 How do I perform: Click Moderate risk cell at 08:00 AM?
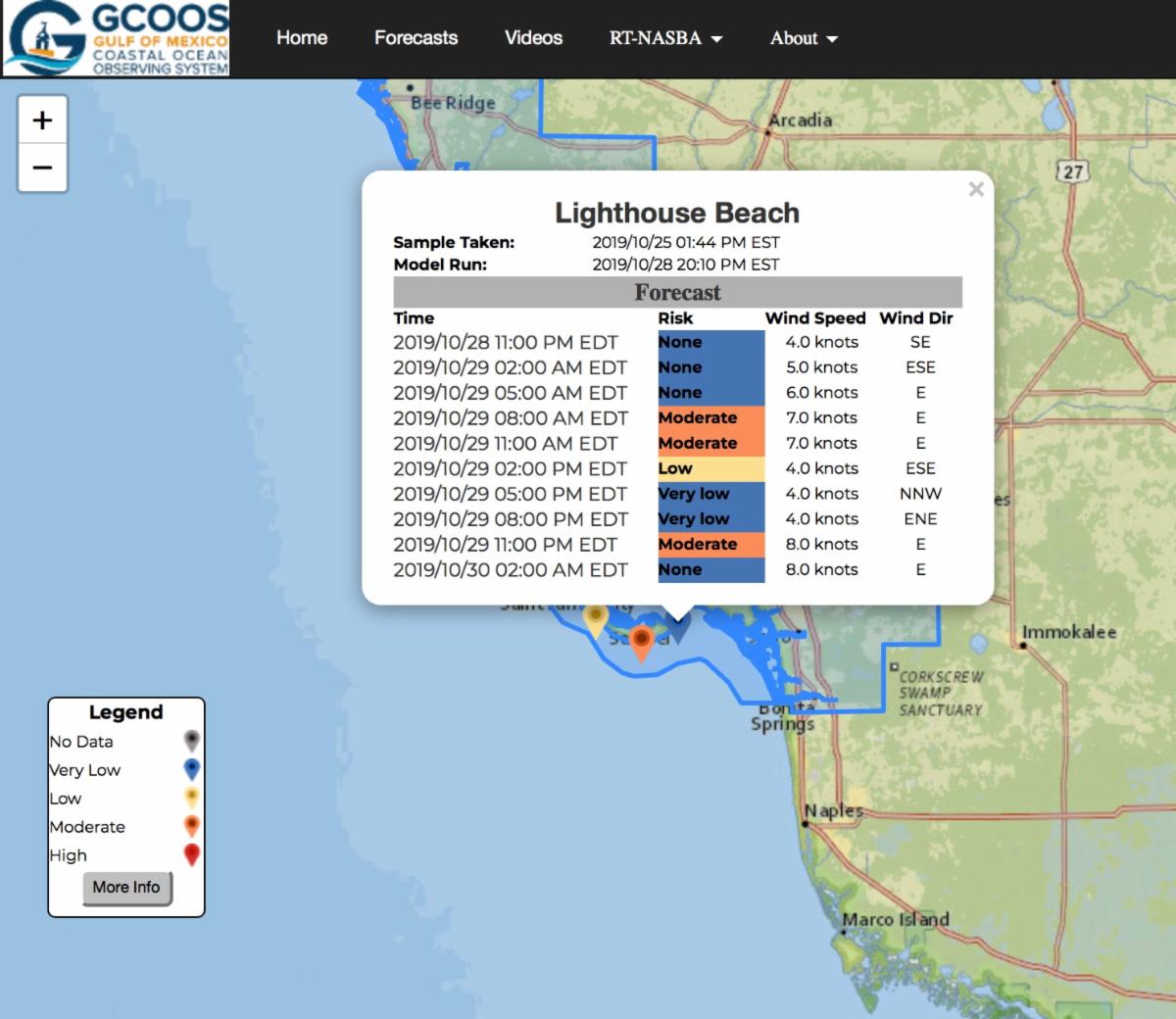[x=710, y=417]
